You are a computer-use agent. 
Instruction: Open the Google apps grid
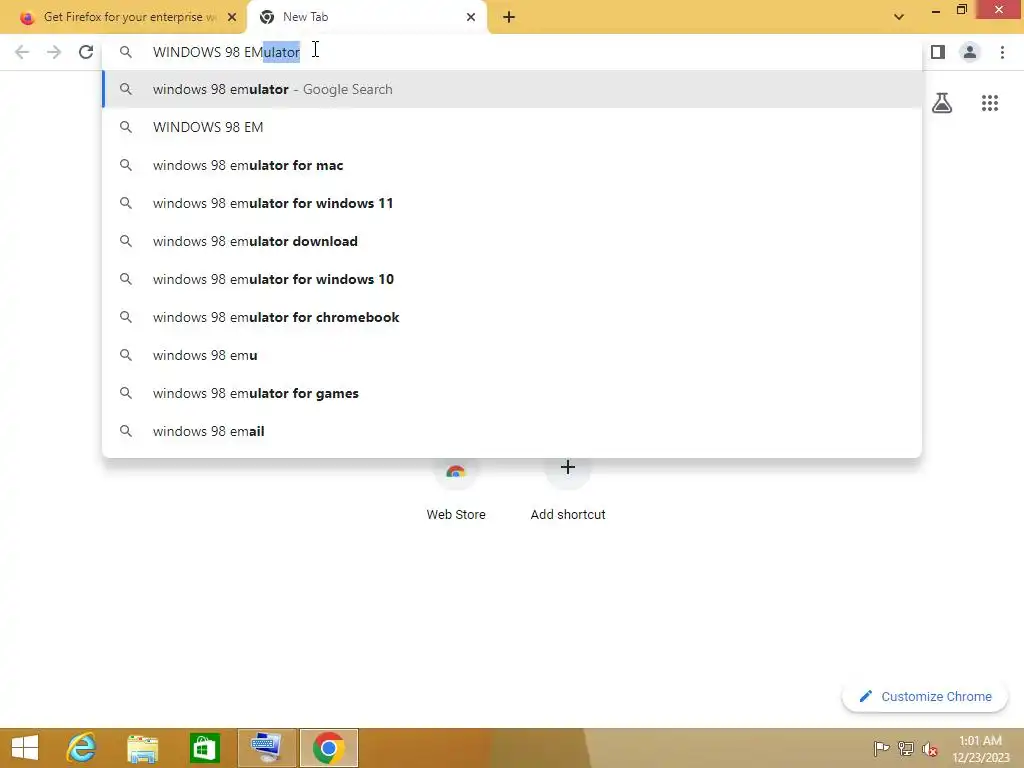(990, 103)
